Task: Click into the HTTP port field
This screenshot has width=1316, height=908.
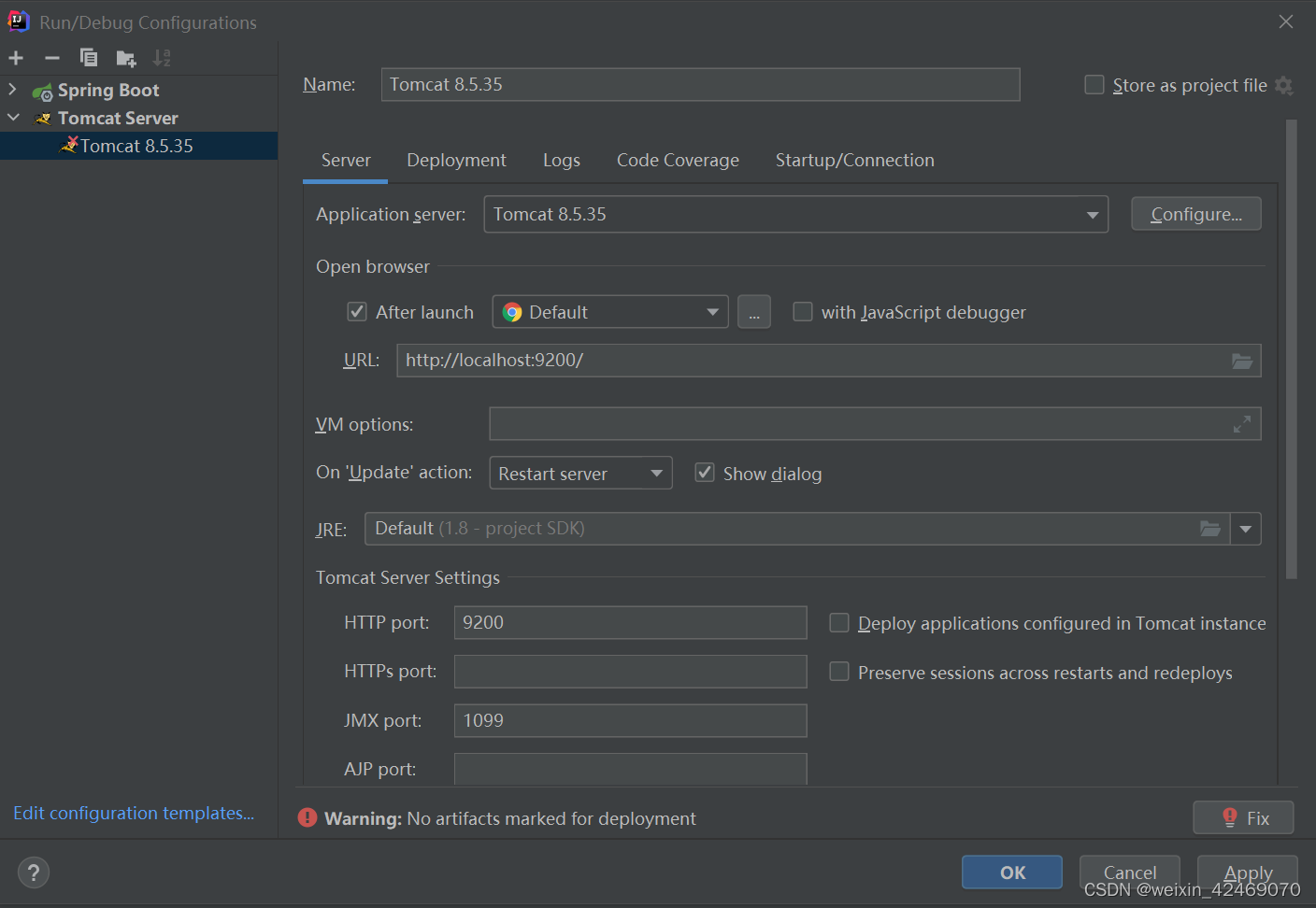Action: pos(630,622)
